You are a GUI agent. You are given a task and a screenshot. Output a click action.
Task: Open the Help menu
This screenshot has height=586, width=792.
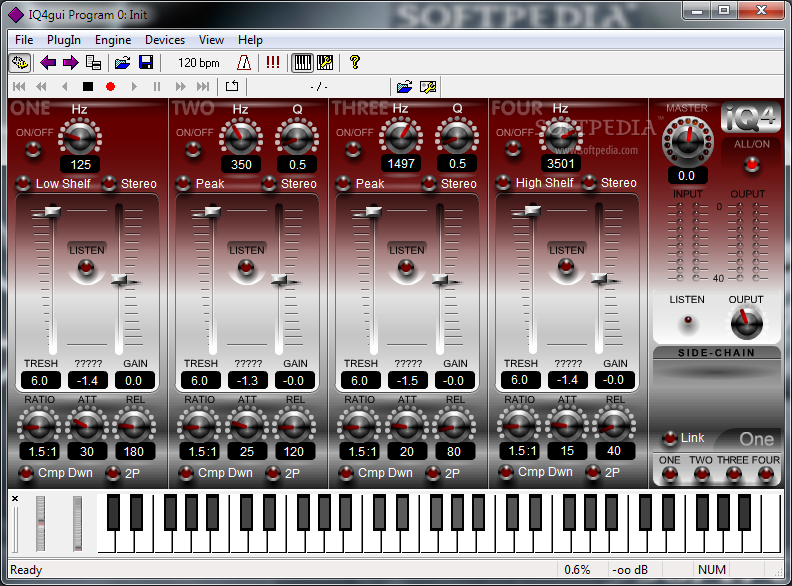pyautogui.click(x=250, y=40)
